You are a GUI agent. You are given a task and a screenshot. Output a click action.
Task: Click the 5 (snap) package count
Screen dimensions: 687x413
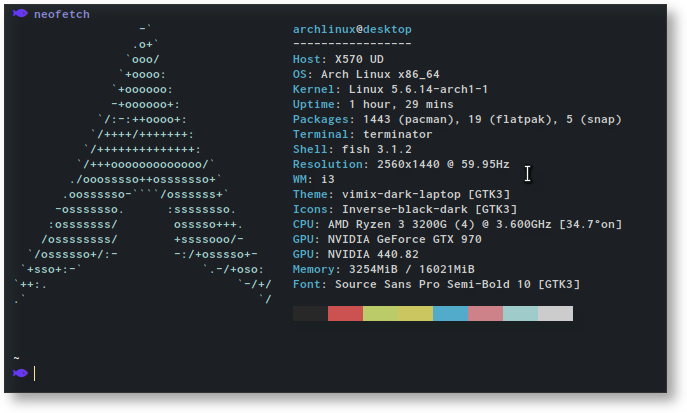pos(595,119)
